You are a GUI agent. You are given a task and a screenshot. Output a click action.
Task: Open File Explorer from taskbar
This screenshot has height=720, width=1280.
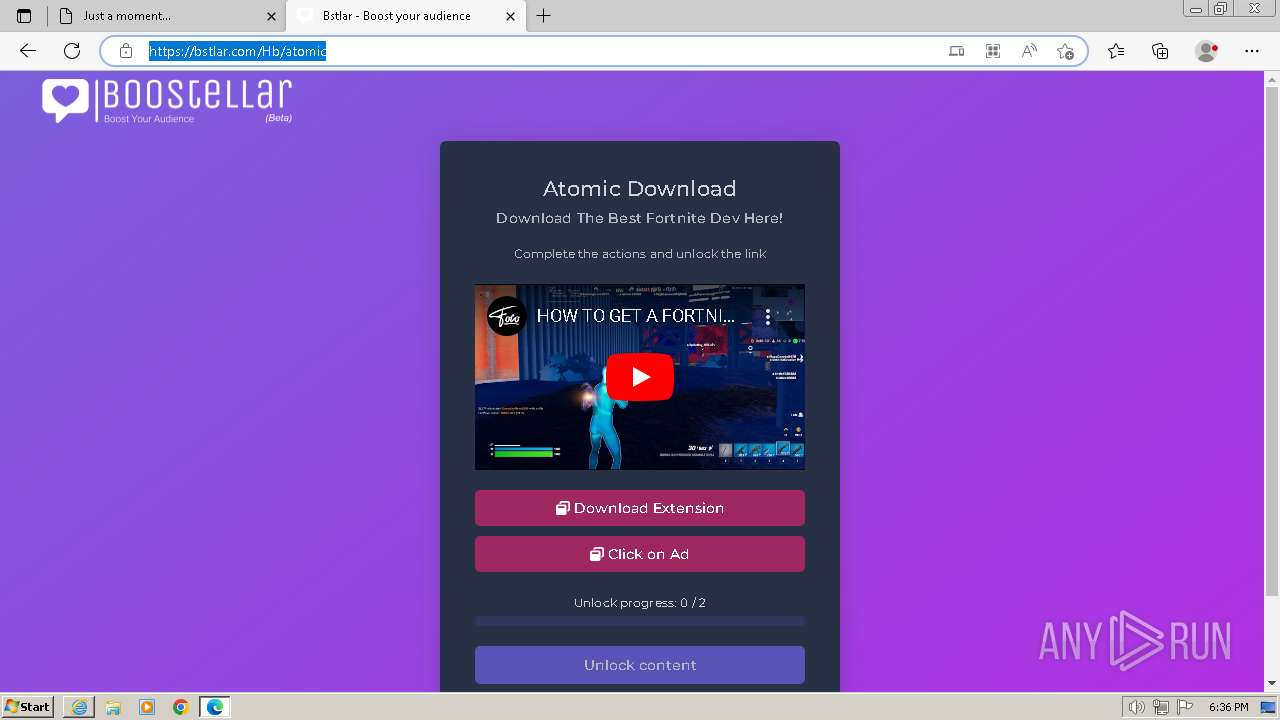[x=113, y=707]
